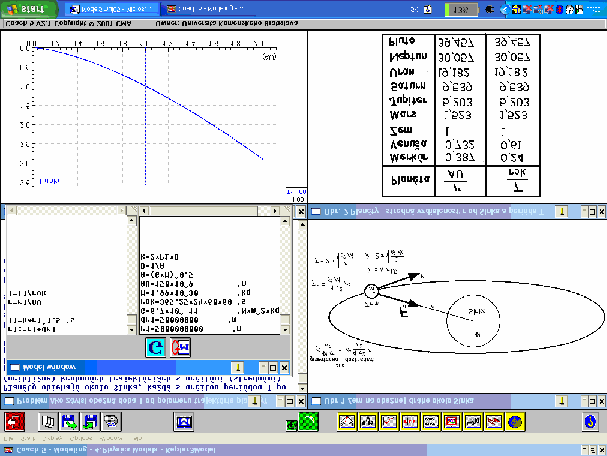Click the Planéta header cell in the table
Image resolution: width=607 pixels, height=456 pixels.
click(410, 180)
